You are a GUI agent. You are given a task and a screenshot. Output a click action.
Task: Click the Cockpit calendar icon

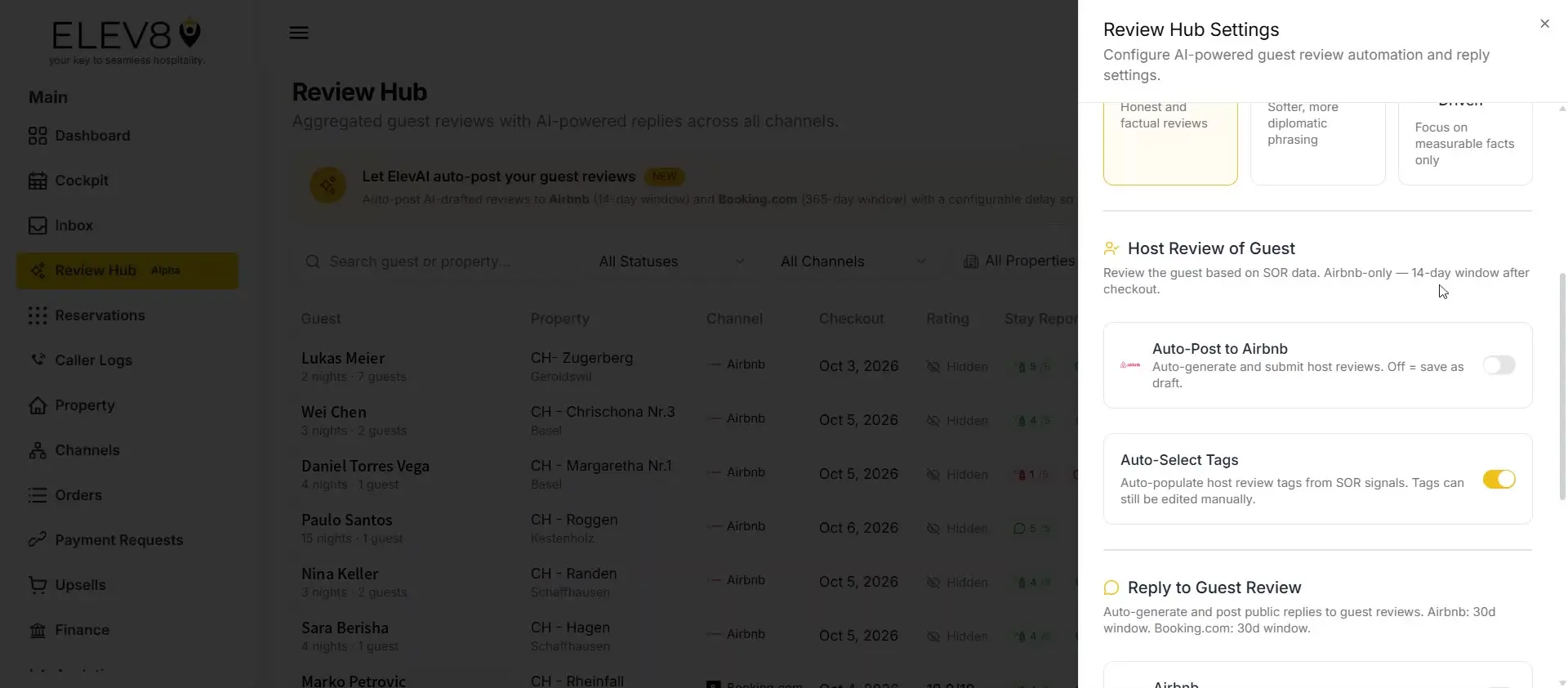38,181
